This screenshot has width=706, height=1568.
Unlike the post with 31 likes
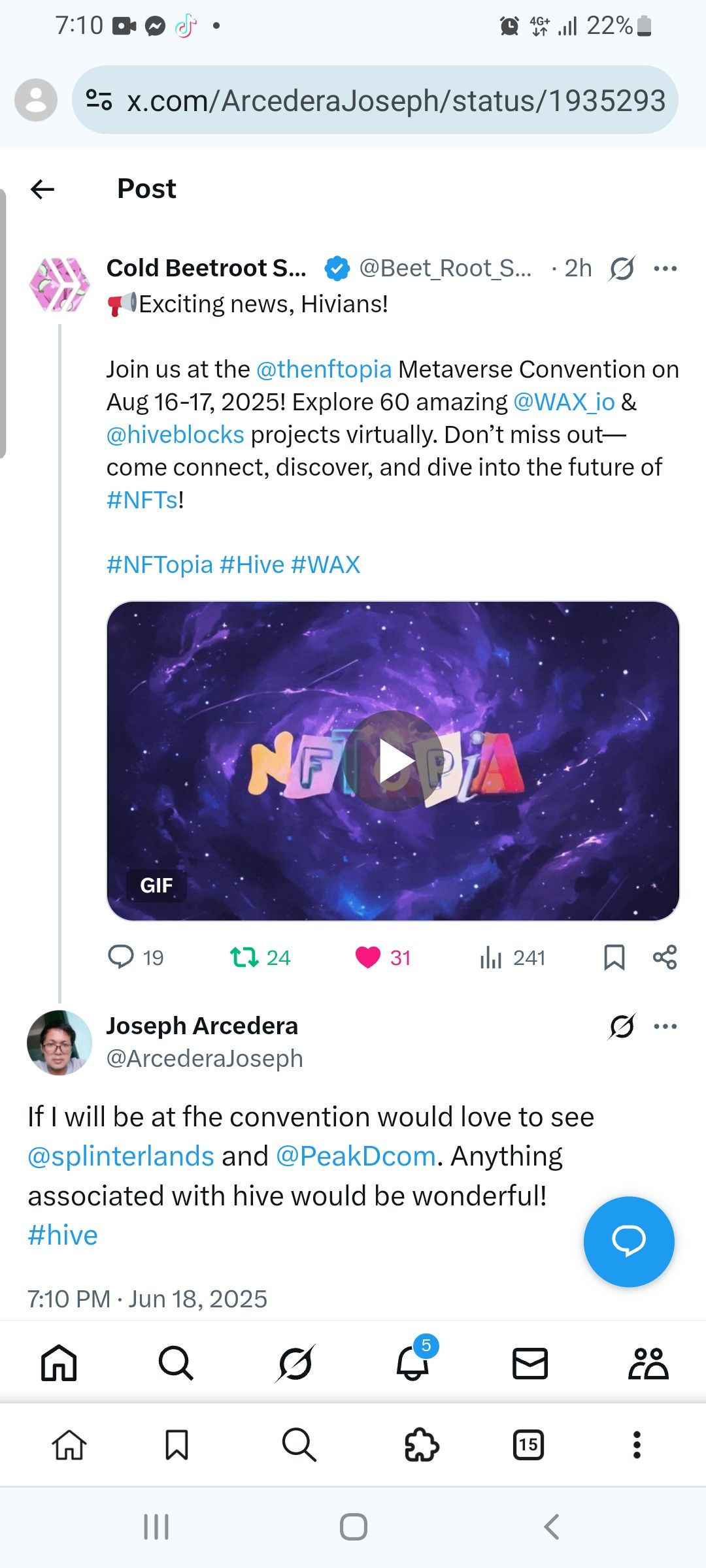[x=383, y=958]
